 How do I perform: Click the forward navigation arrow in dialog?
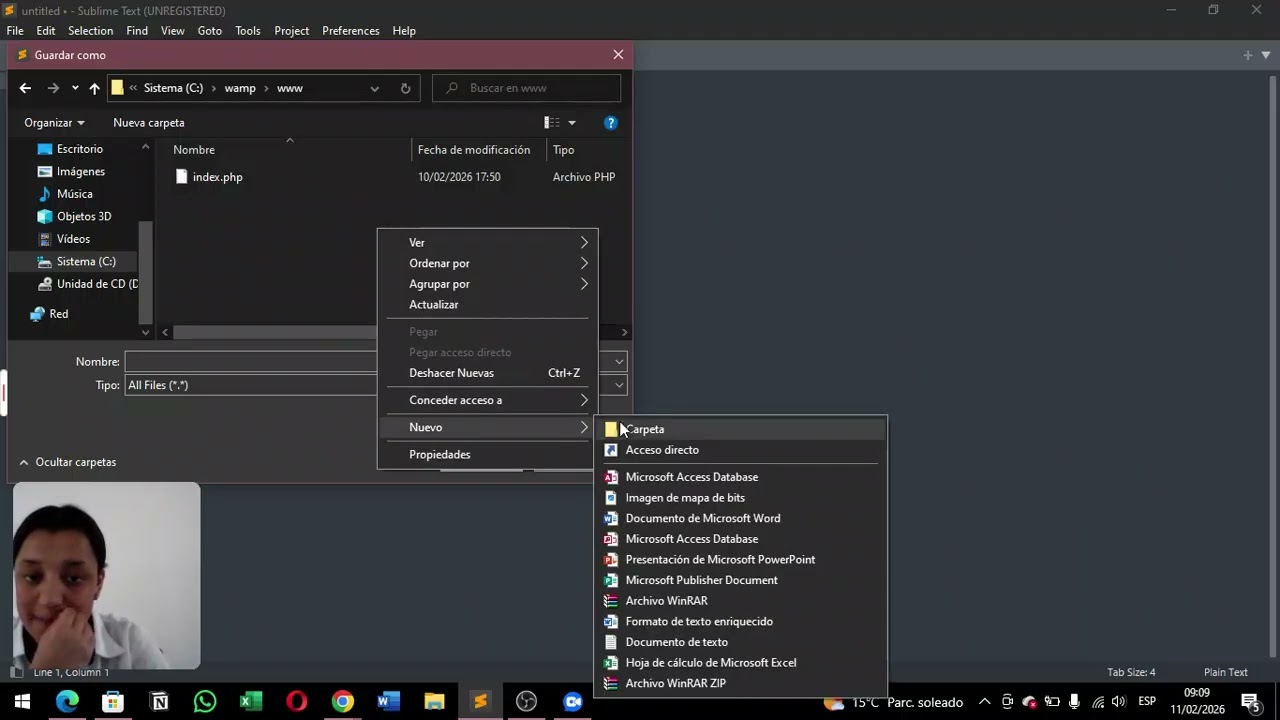click(x=53, y=88)
